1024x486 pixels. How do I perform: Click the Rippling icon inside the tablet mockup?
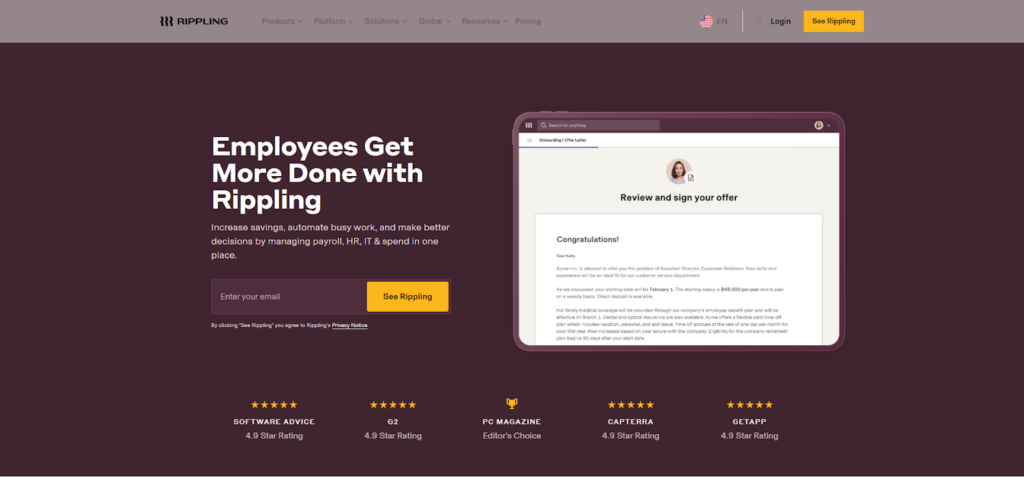point(529,125)
